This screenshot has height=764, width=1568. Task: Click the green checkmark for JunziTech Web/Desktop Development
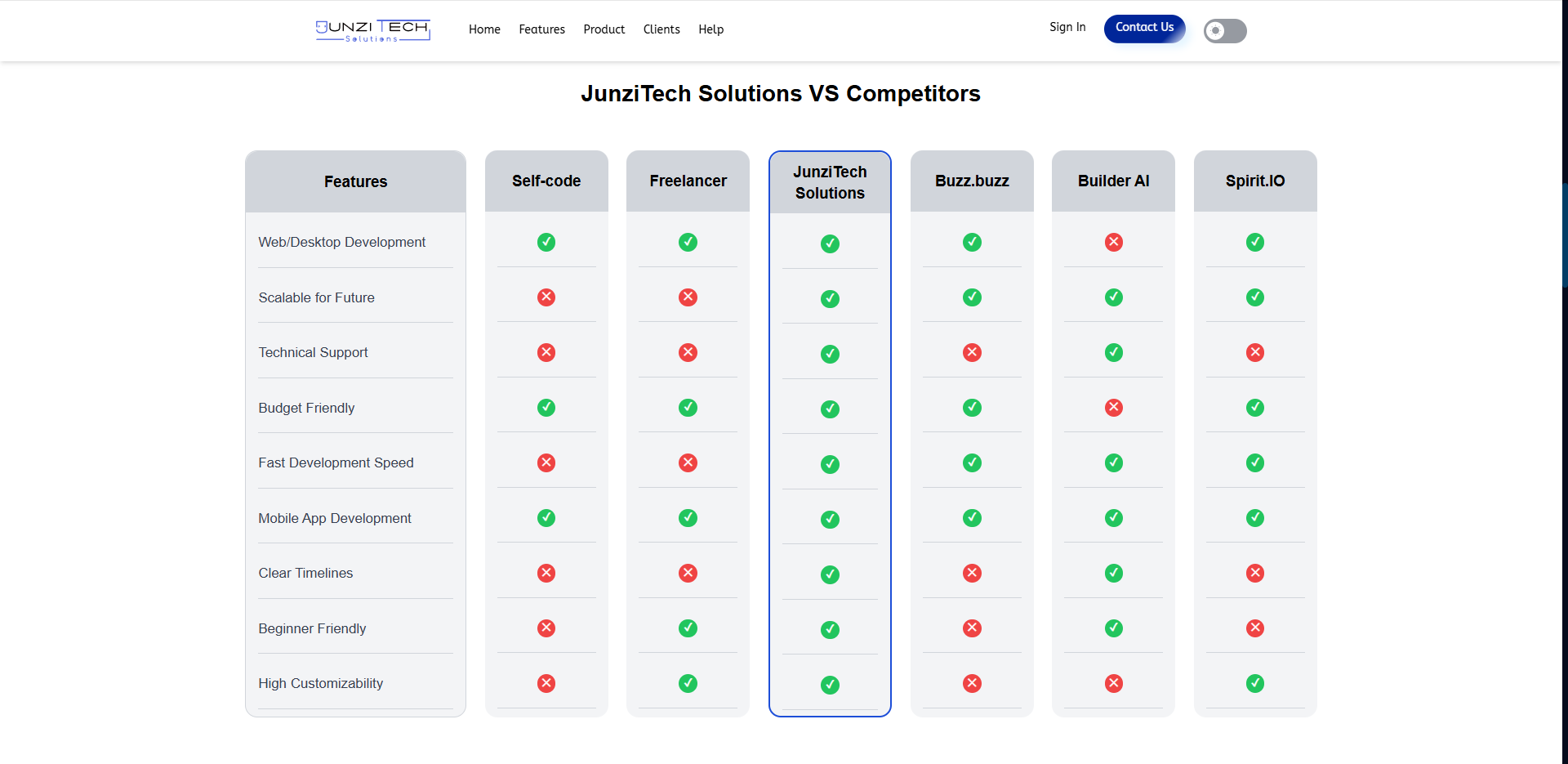[x=829, y=243]
